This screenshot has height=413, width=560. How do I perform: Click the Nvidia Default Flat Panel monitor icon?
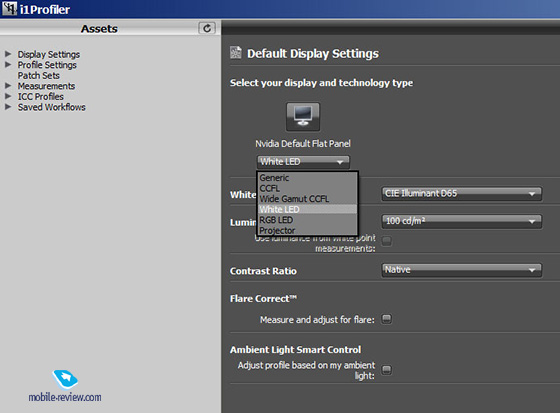(x=303, y=117)
